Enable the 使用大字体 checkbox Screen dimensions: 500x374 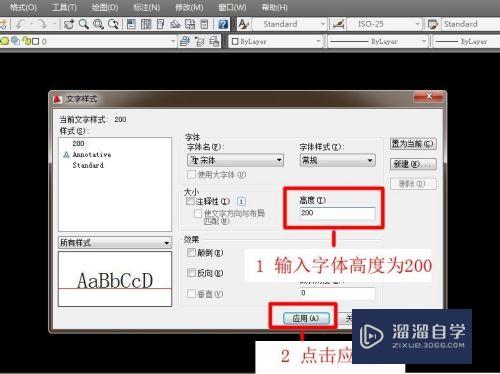(x=191, y=174)
